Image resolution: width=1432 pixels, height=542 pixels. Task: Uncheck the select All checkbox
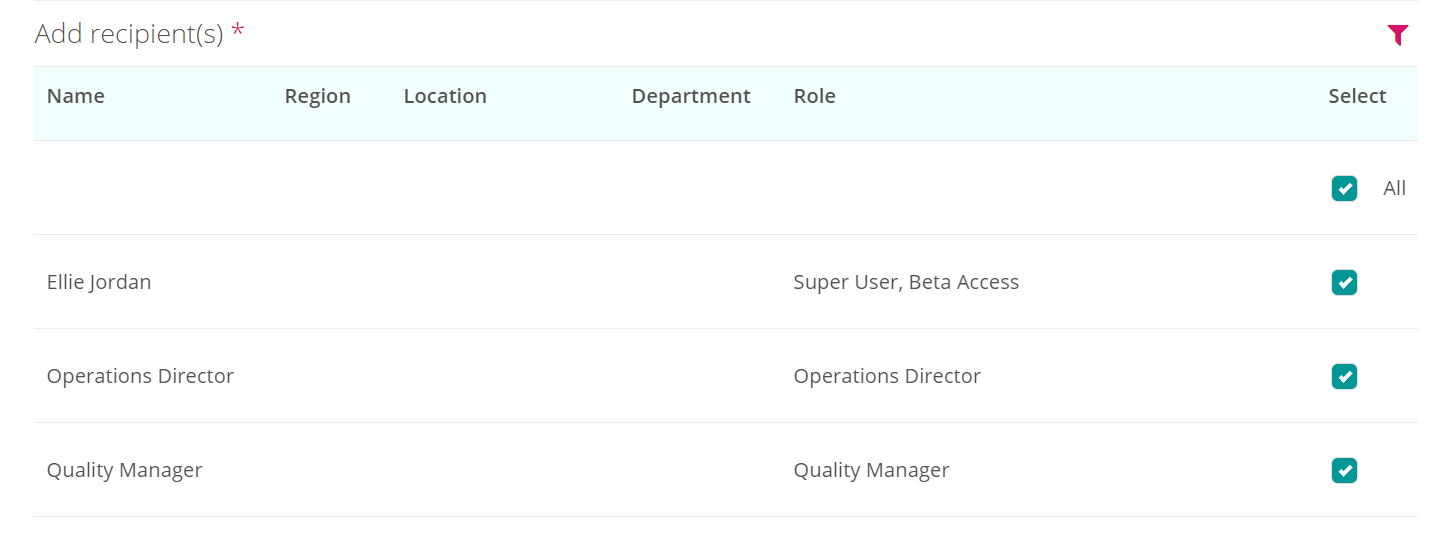[x=1344, y=188]
